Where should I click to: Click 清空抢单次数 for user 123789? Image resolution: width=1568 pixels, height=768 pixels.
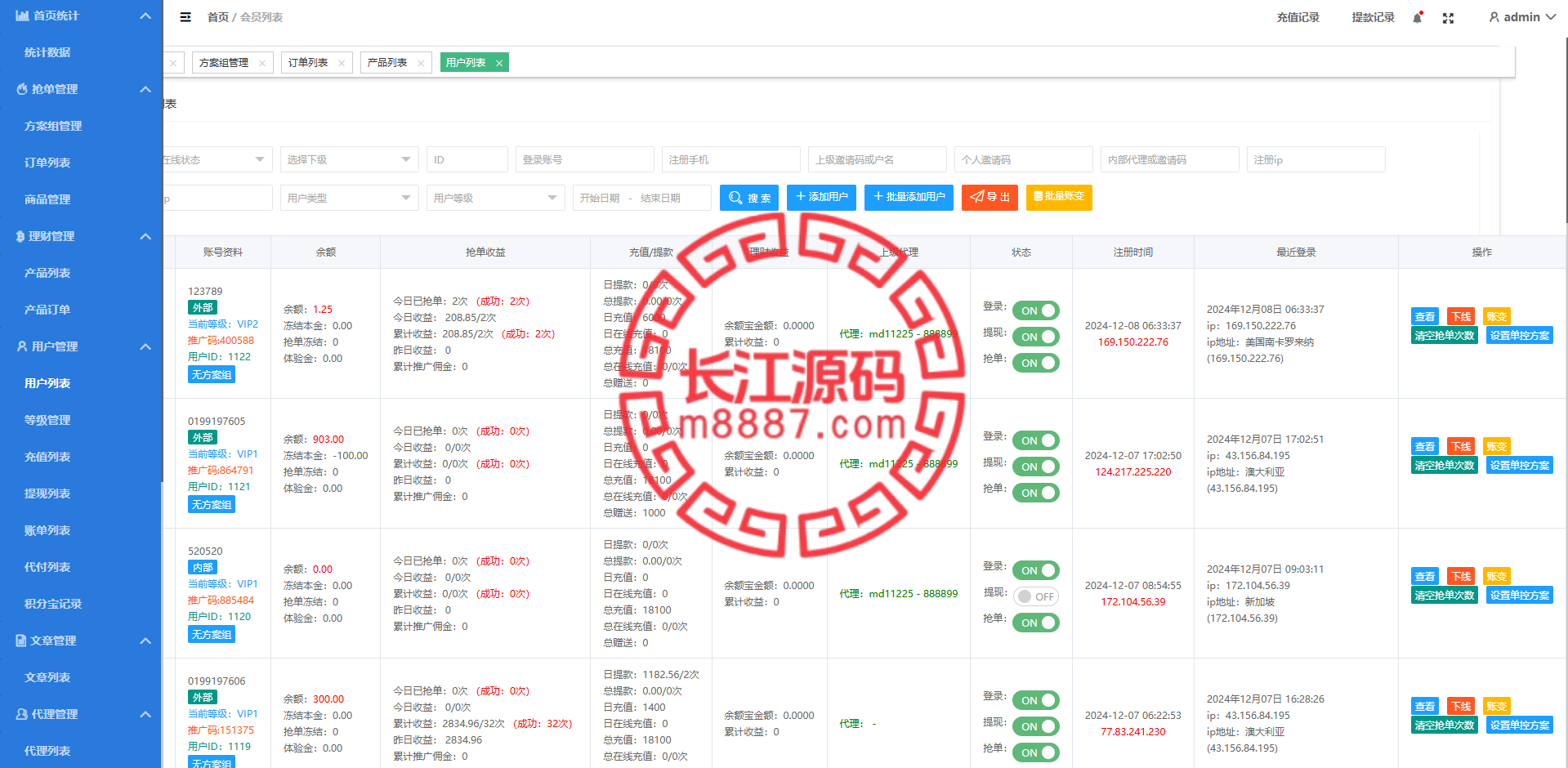click(1445, 335)
